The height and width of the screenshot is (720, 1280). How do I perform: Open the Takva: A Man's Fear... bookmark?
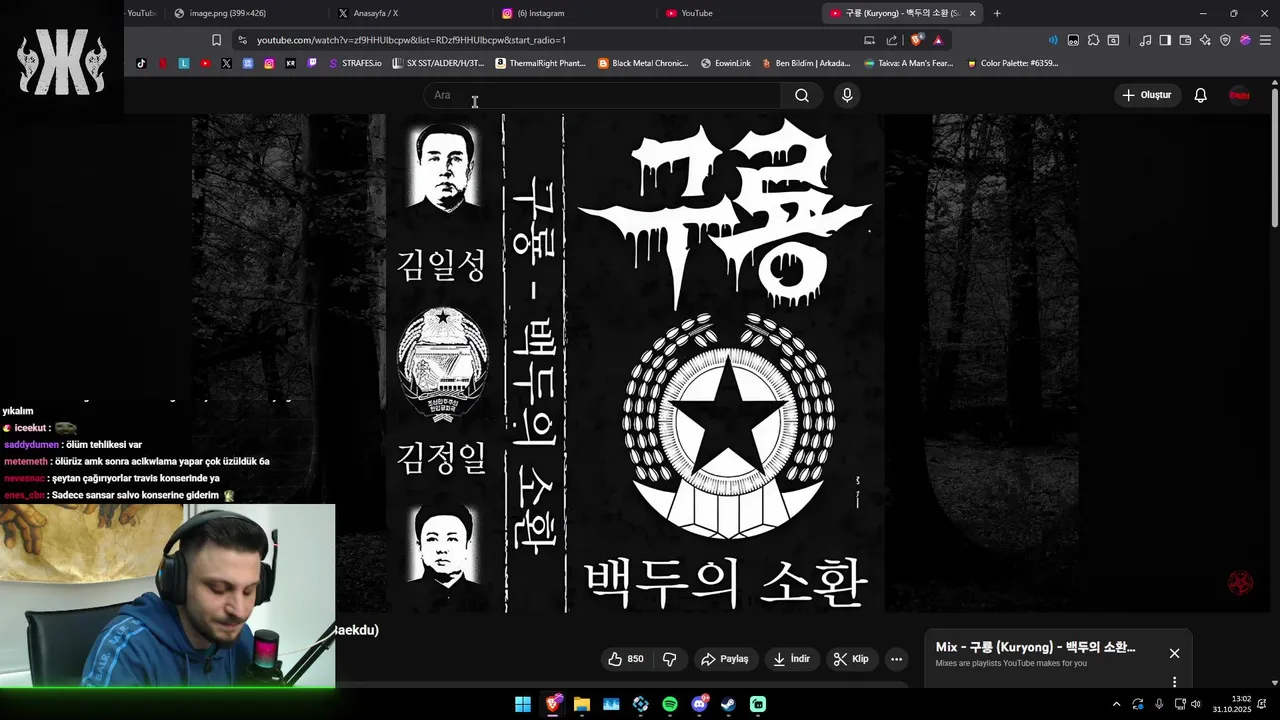click(x=909, y=63)
